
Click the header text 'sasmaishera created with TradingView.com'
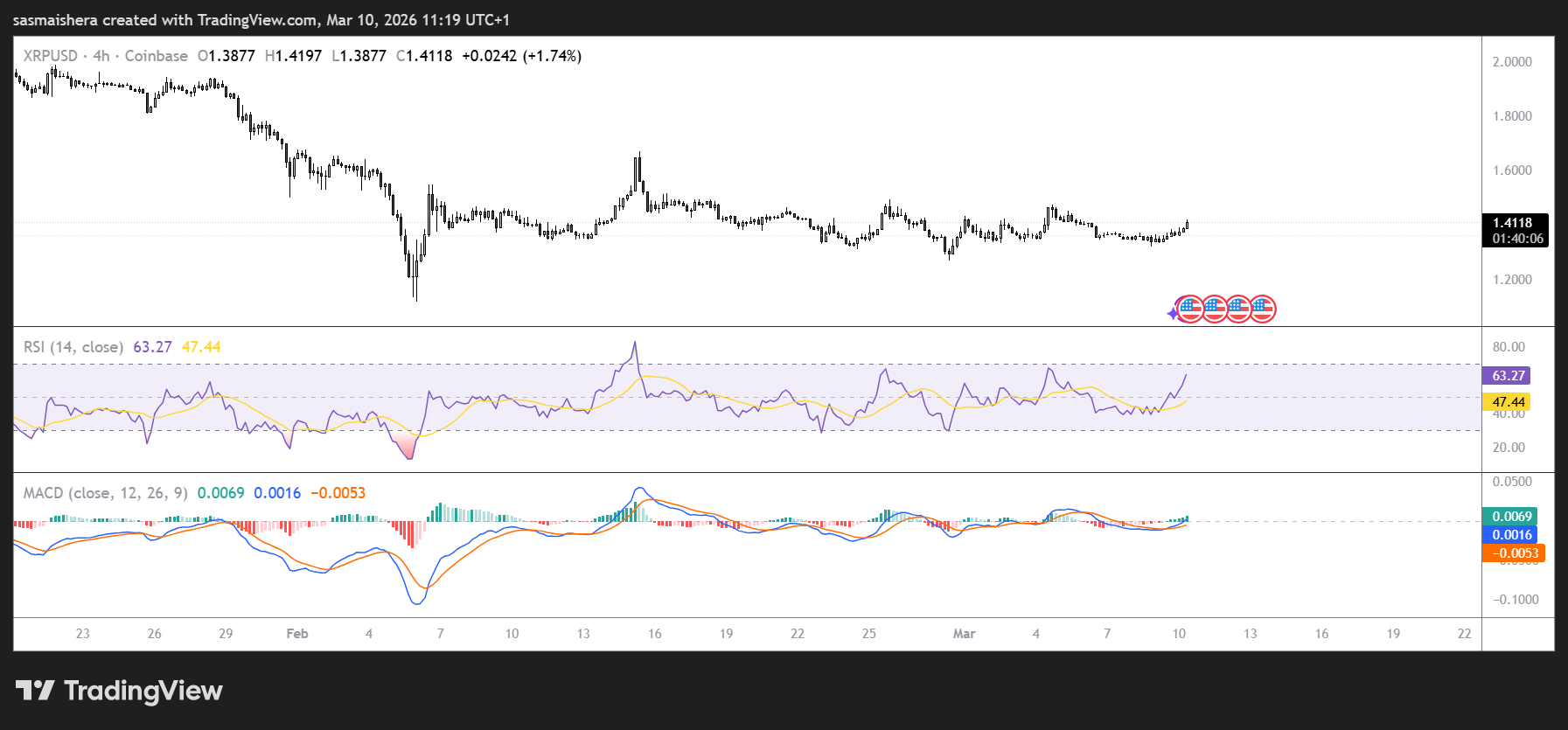pyautogui.click(x=165, y=20)
